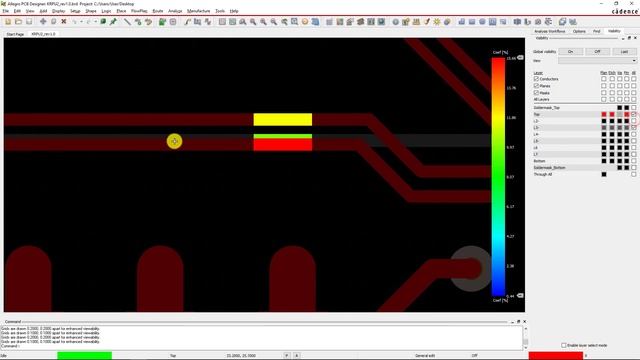Toggle the Conductors layer checkbox
This screenshot has height=360, width=640.
pyautogui.click(x=536, y=79)
